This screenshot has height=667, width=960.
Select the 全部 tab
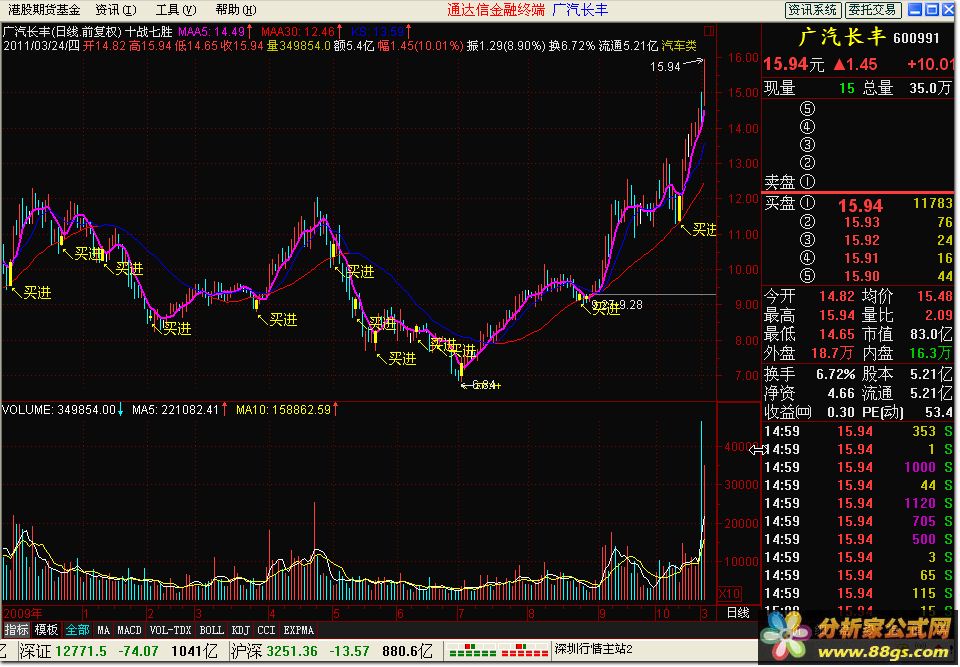[x=77, y=630]
